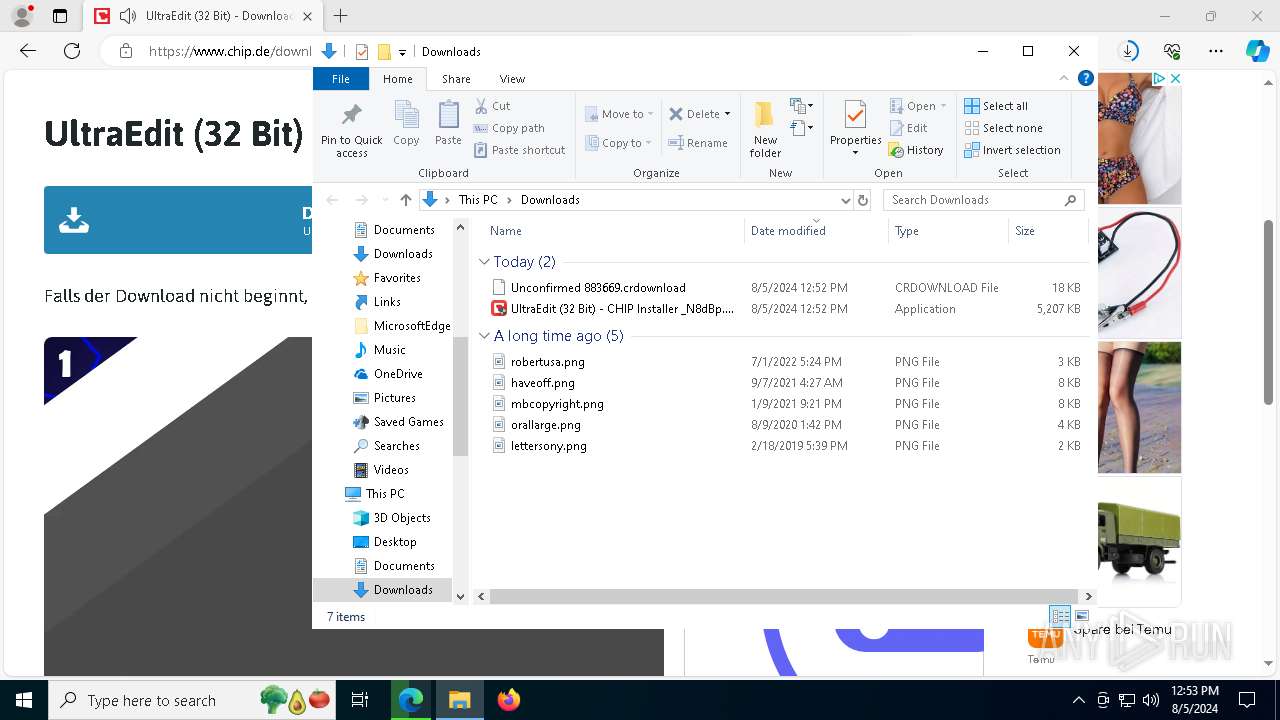This screenshot has height=720, width=1280.
Task: Open recent locations dropdown arrow
Action: (385, 200)
